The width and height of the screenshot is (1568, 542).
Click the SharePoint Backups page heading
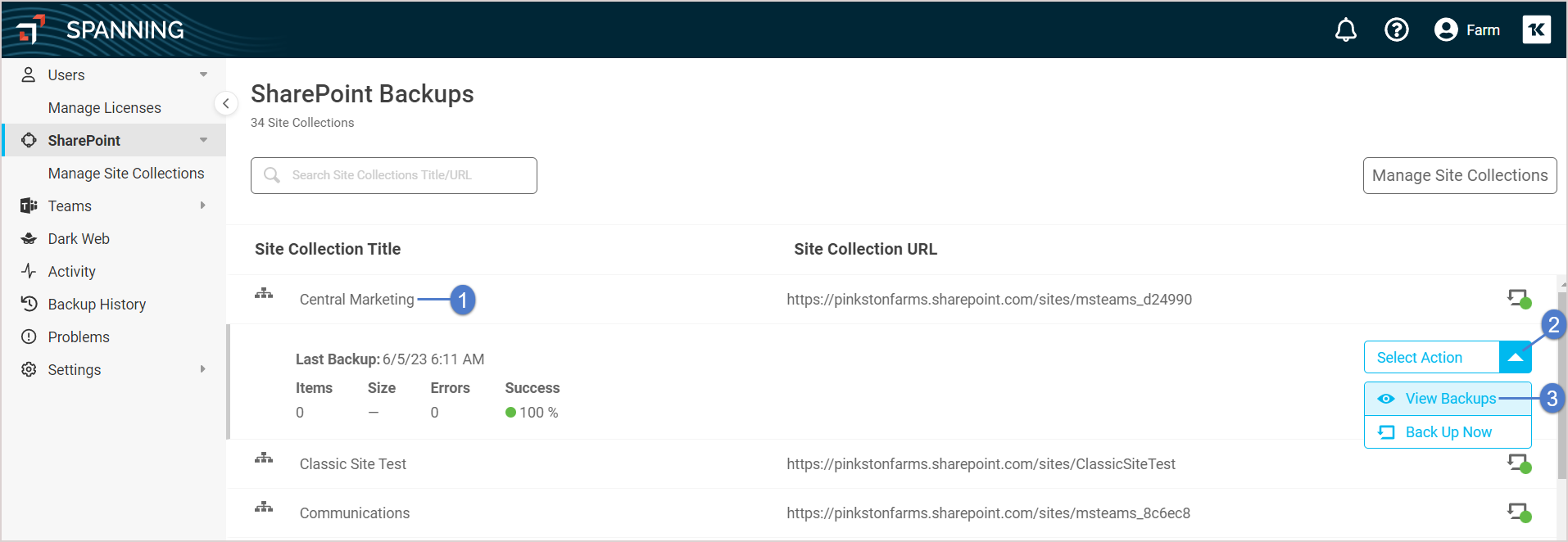pyautogui.click(x=362, y=94)
